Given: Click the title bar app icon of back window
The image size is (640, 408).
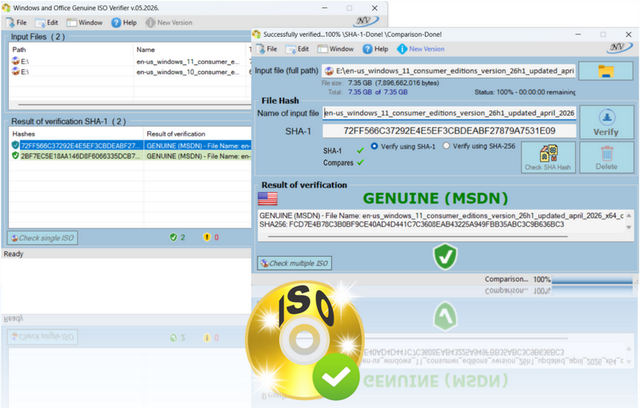Looking at the screenshot, I should [6, 8].
